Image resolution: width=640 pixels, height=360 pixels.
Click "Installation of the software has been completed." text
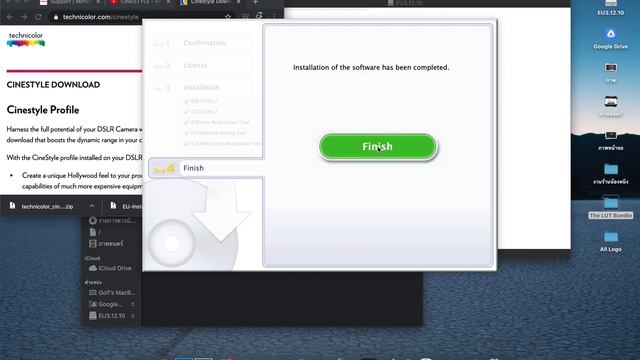pyautogui.click(x=371, y=67)
